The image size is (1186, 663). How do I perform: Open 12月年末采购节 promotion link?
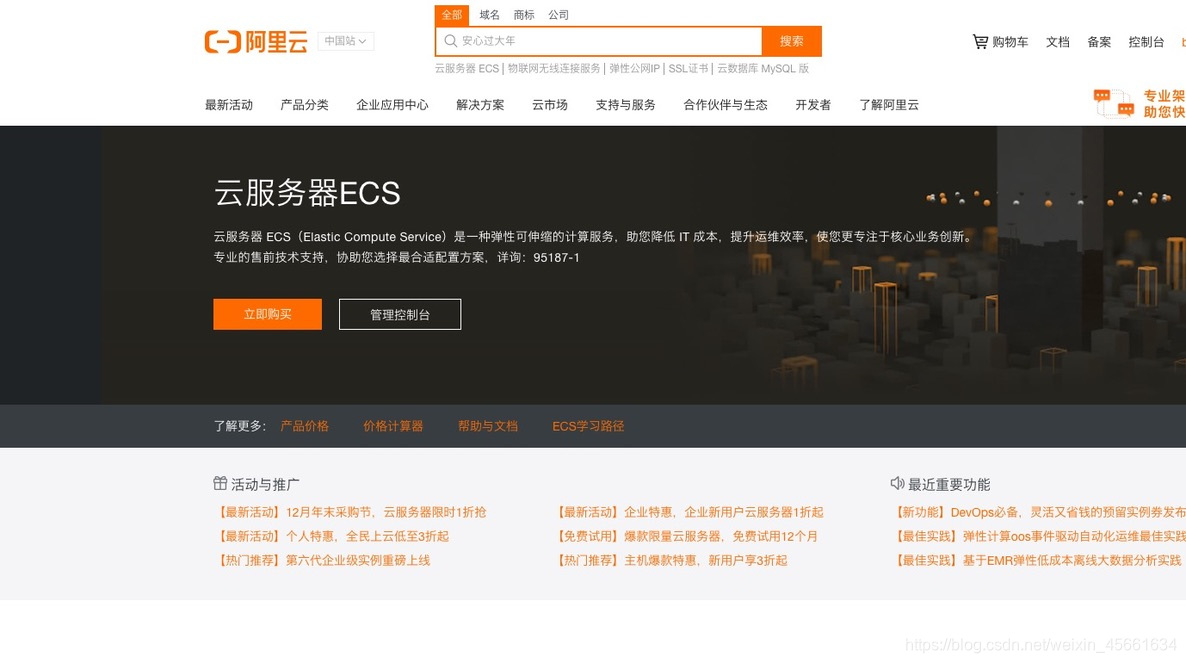(x=350, y=513)
